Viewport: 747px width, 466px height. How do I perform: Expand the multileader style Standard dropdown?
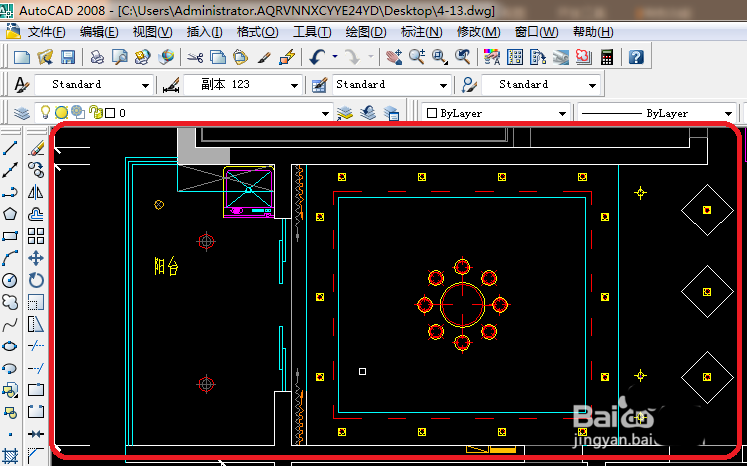592,85
